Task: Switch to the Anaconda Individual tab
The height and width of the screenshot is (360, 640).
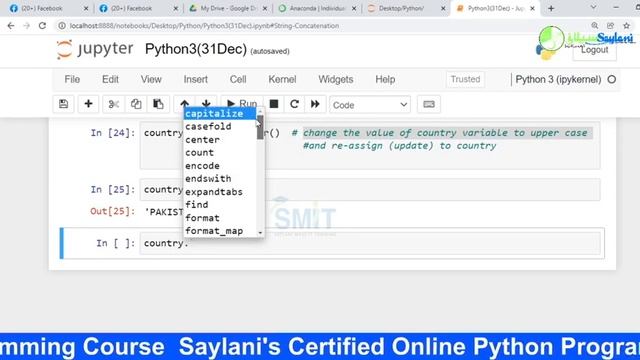Action: pyautogui.click(x=317, y=8)
